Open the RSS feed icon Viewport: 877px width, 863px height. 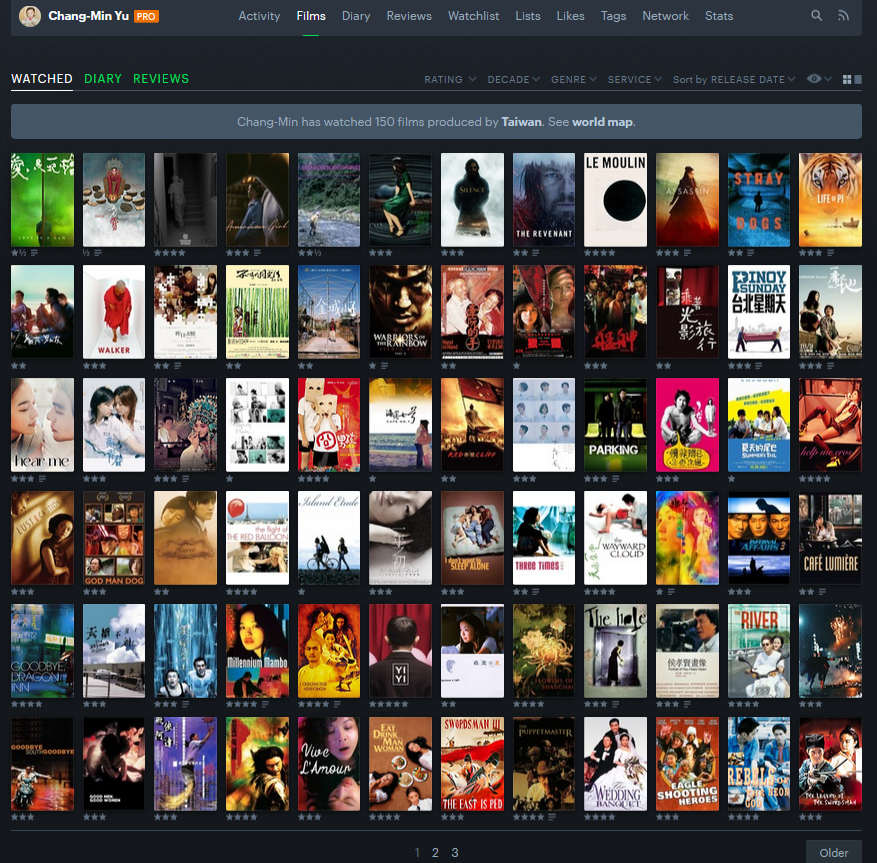click(843, 16)
